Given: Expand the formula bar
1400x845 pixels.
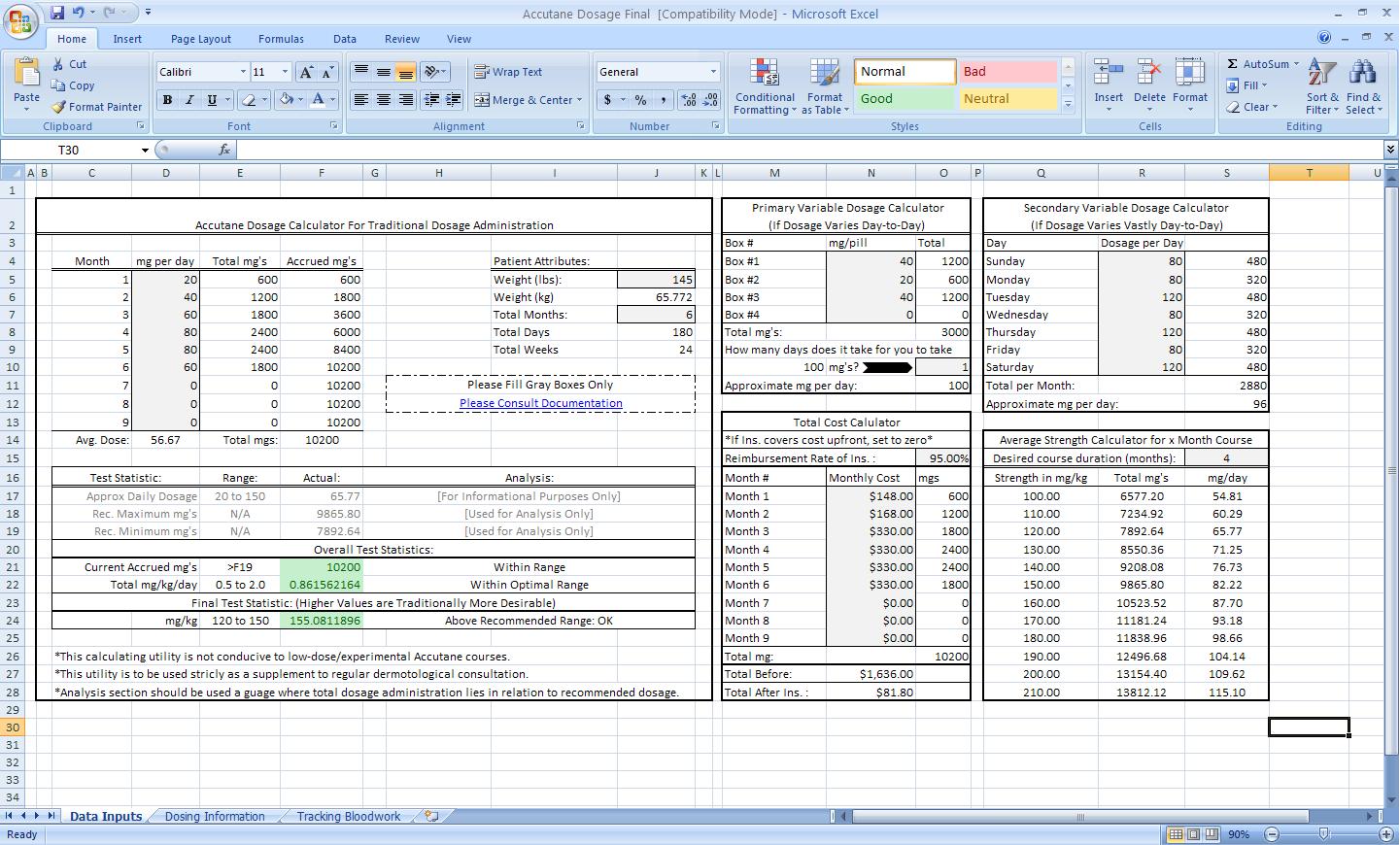Looking at the screenshot, I should 1390,150.
